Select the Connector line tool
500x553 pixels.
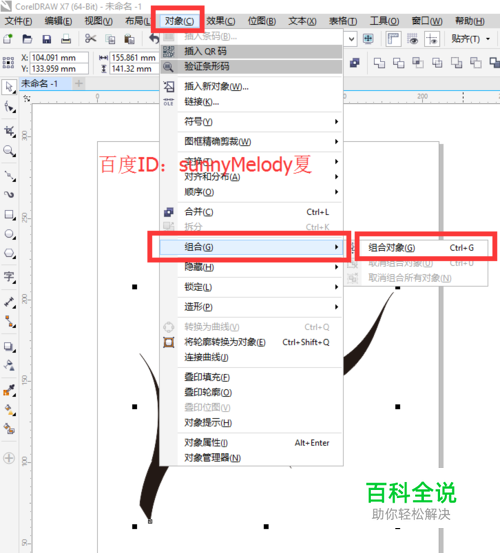pyautogui.click(x=9, y=322)
